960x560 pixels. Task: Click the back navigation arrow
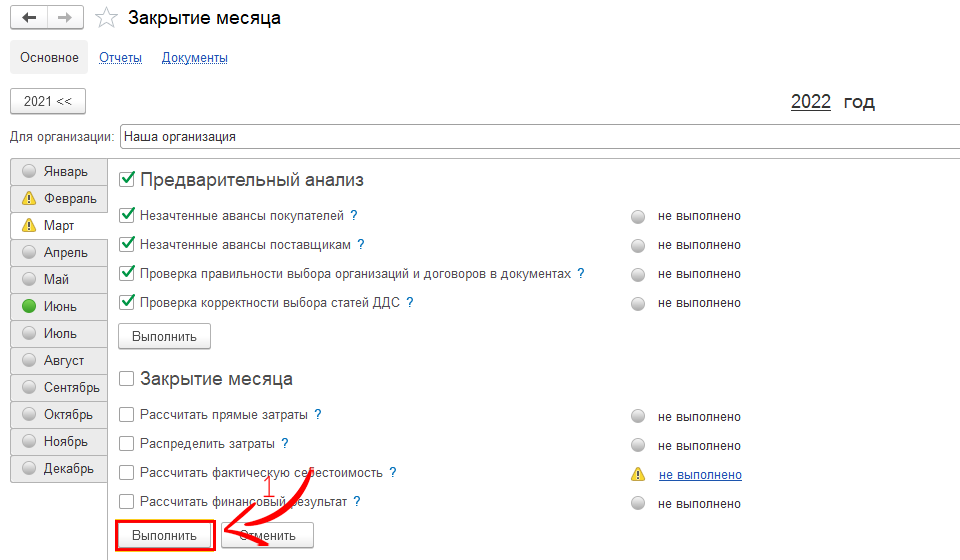click(x=29, y=18)
